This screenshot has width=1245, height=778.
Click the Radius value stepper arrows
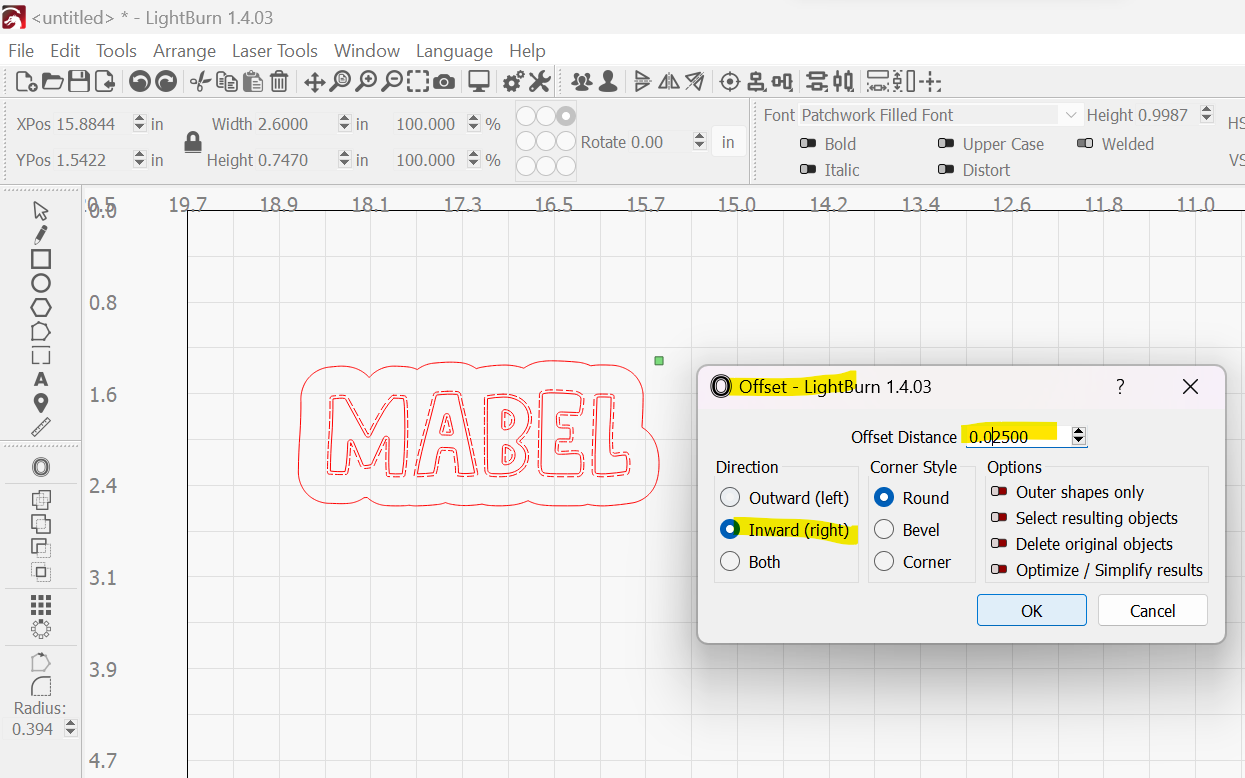pos(70,729)
